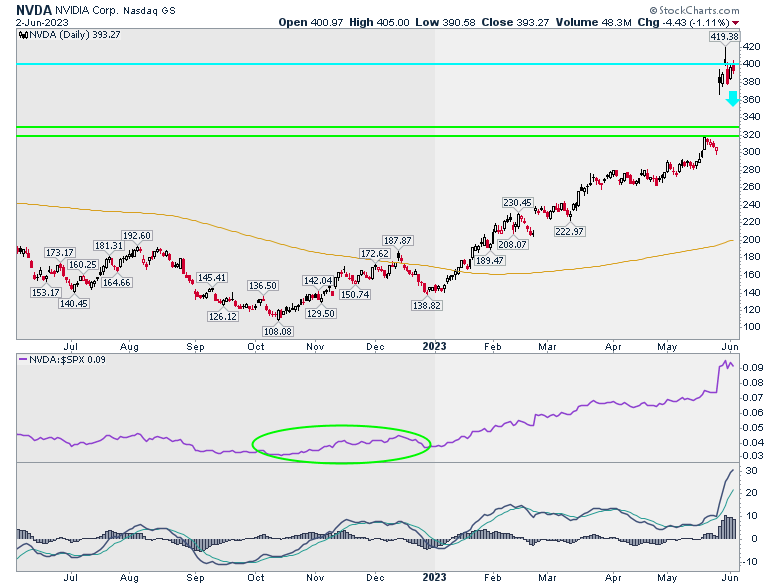Screen dimensions: 780x586
Task: Click the NVDA:$SPX 0.09 legend label
Action: click(x=67, y=360)
